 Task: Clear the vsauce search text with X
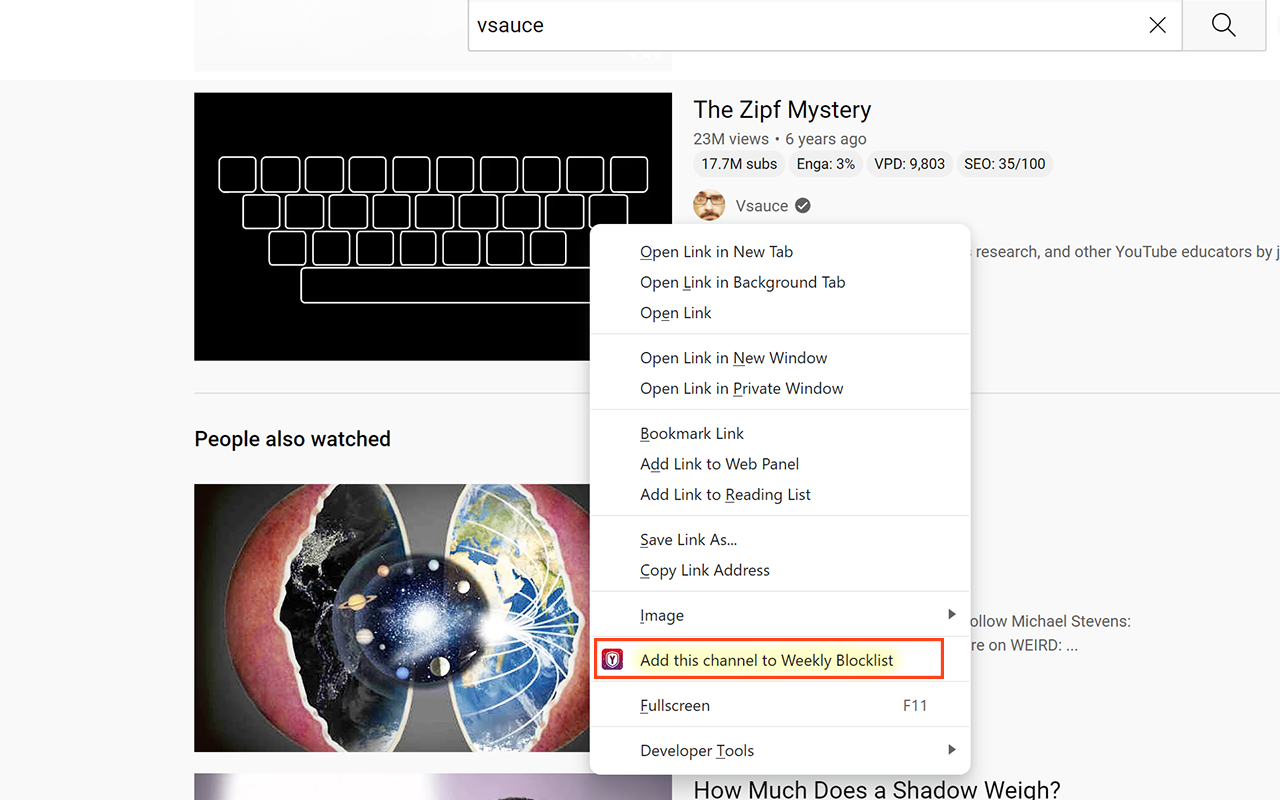1157,25
